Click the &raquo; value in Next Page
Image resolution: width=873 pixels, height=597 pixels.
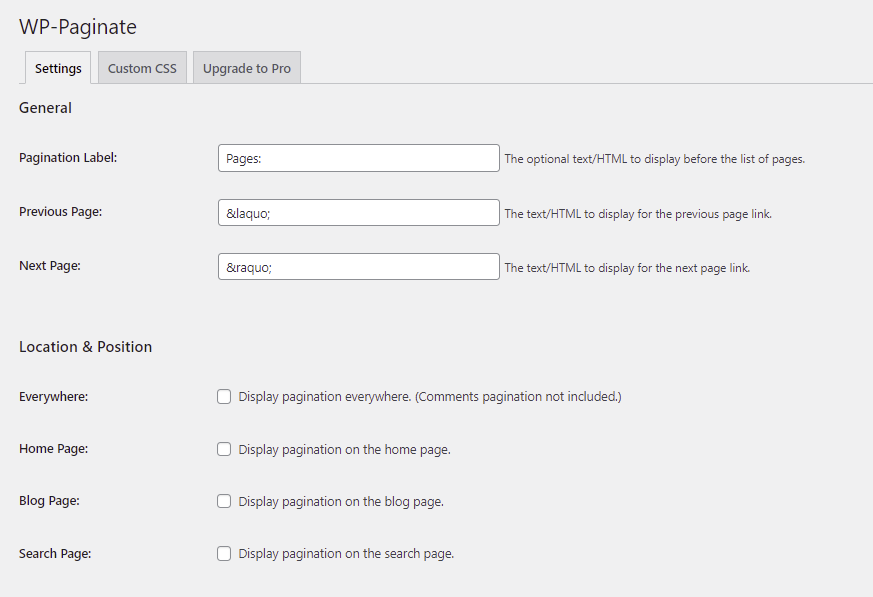coord(248,266)
